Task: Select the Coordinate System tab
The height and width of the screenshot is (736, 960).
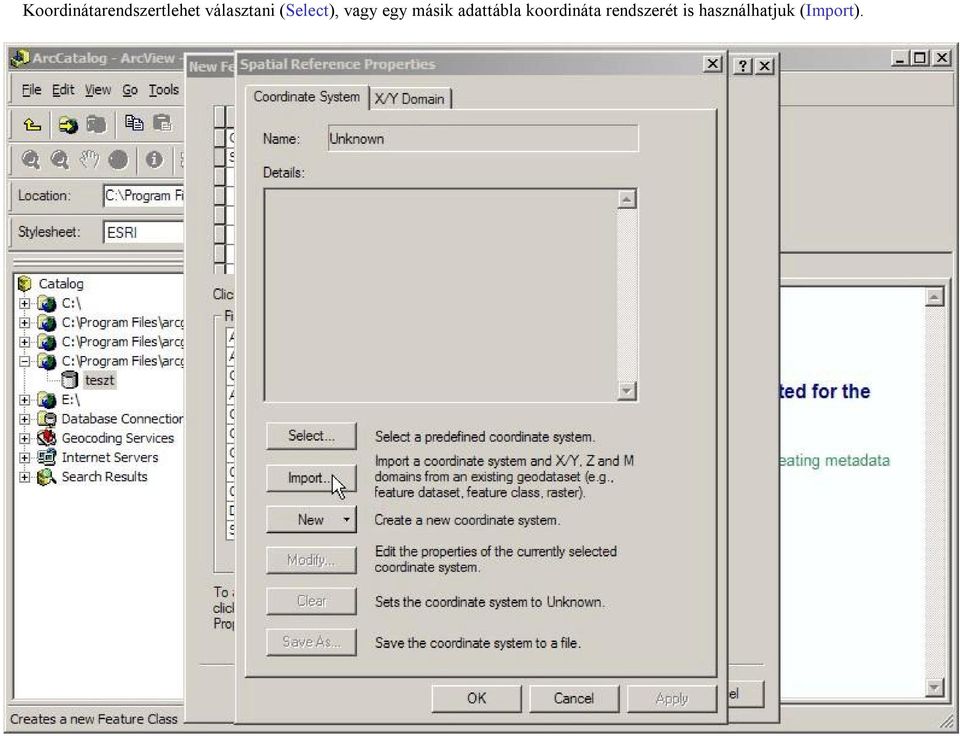Action: click(307, 97)
